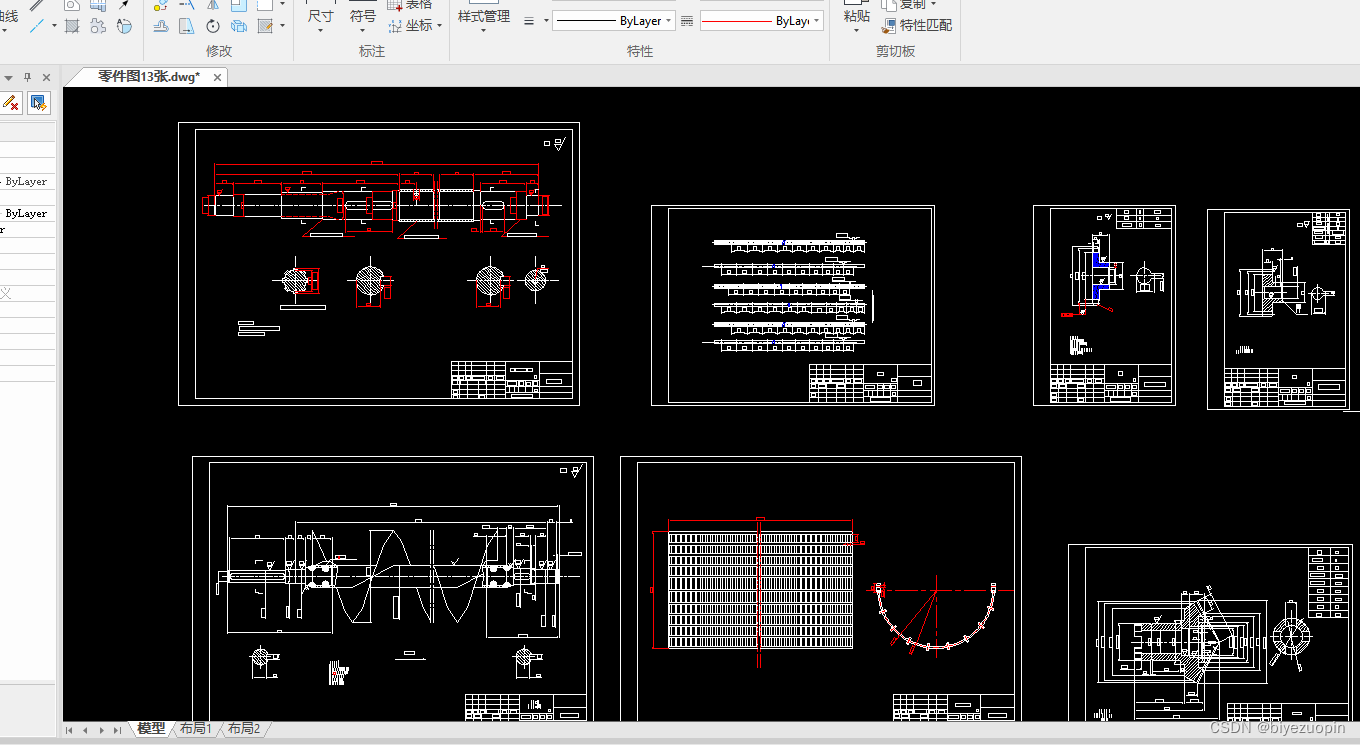Click the 坐标 coordinate icon
The width and height of the screenshot is (1360, 745).
click(x=397, y=26)
